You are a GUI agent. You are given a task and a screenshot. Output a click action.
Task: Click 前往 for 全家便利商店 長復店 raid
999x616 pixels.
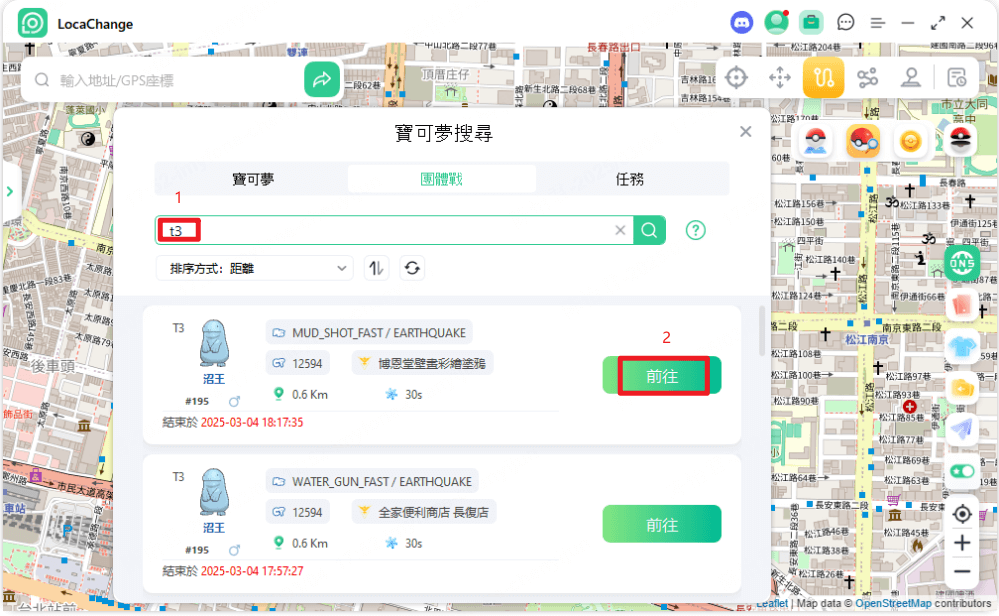point(662,524)
